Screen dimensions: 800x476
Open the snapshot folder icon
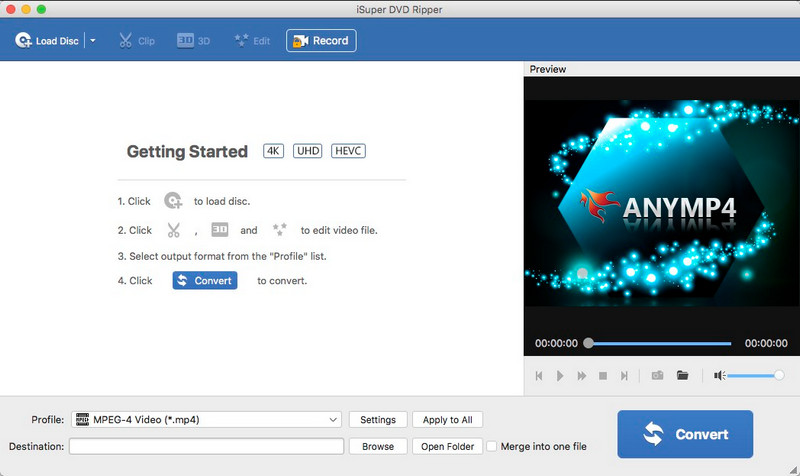[682, 376]
